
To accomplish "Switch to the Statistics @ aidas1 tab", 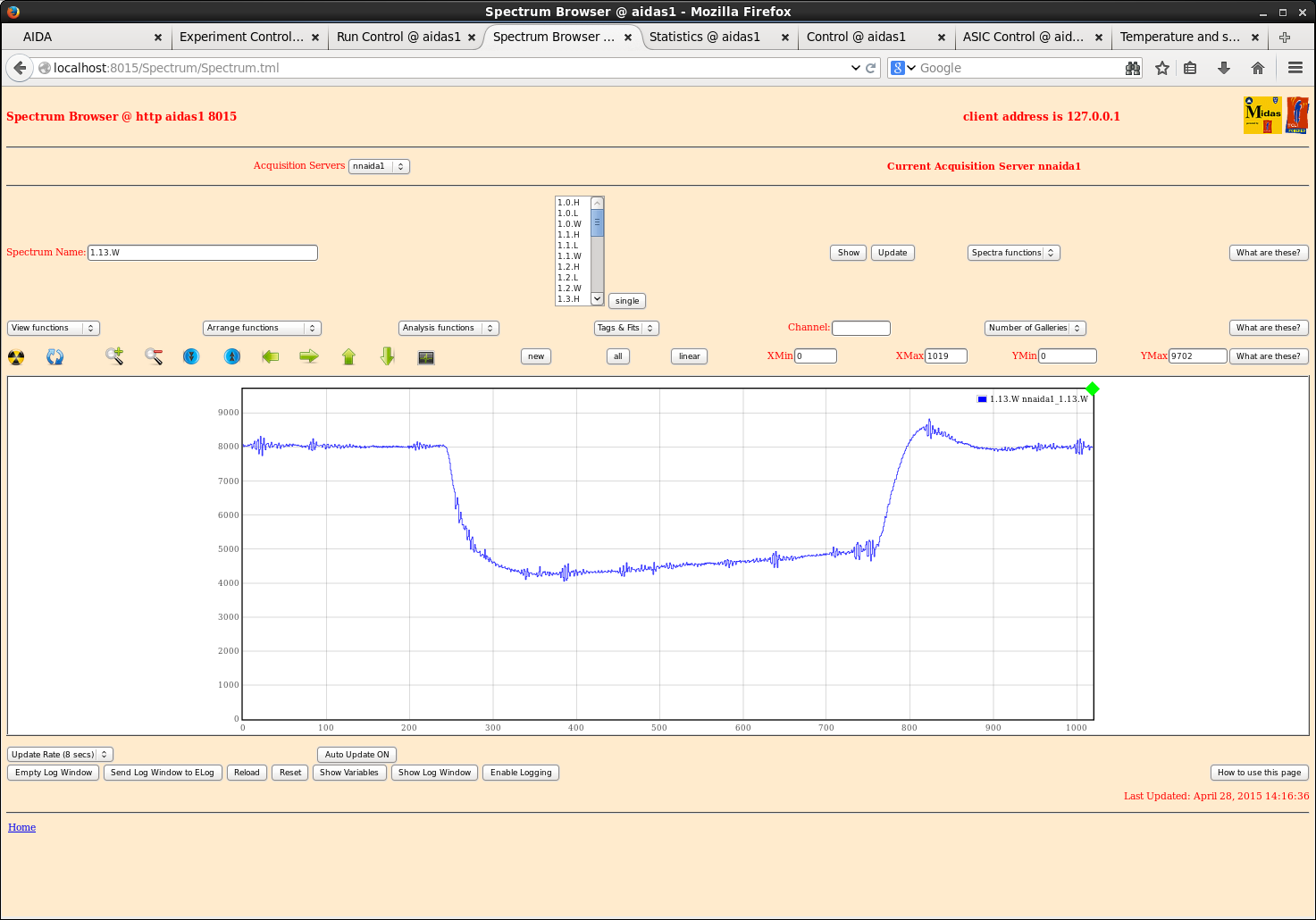I will (x=705, y=37).
